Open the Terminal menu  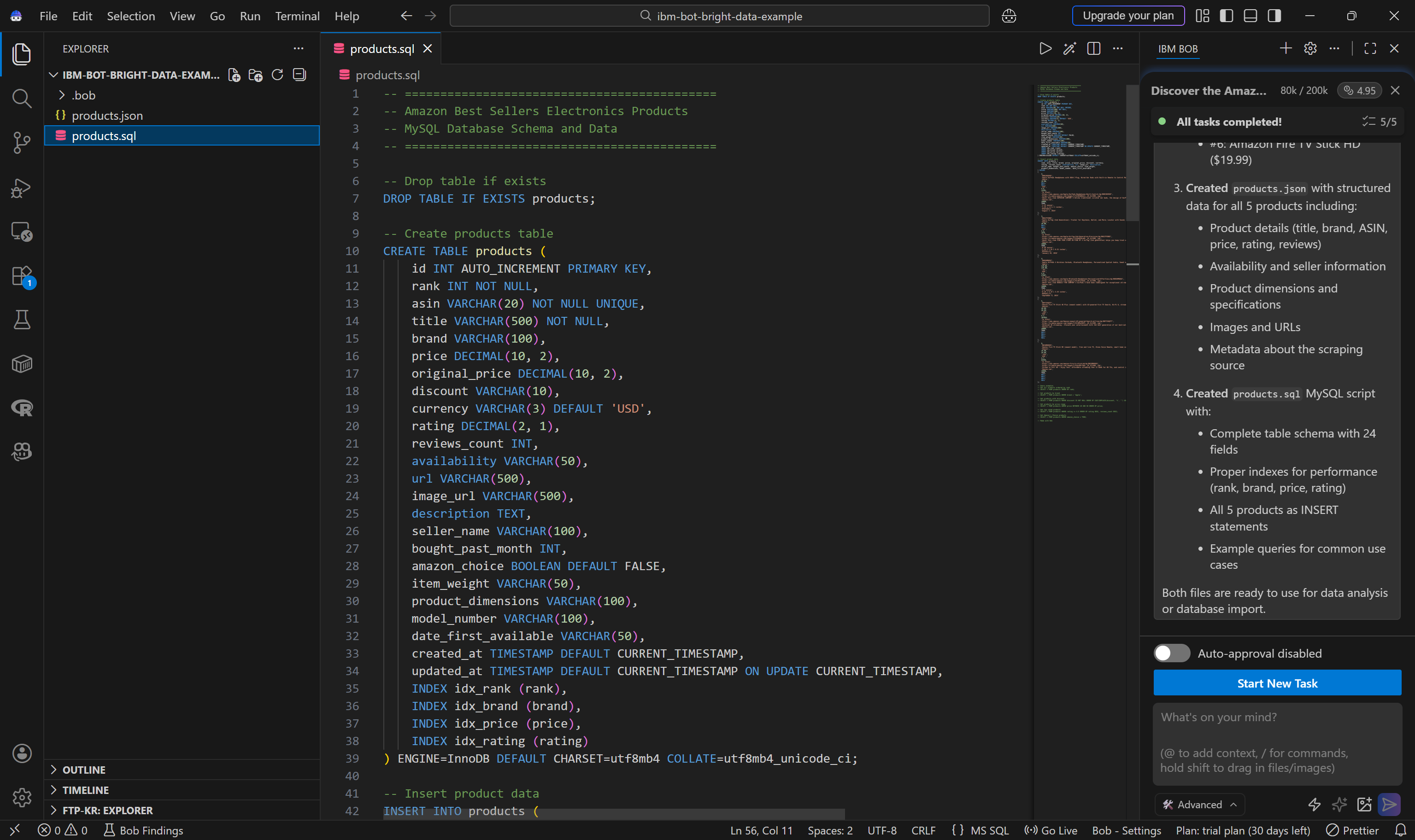(297, 16)
